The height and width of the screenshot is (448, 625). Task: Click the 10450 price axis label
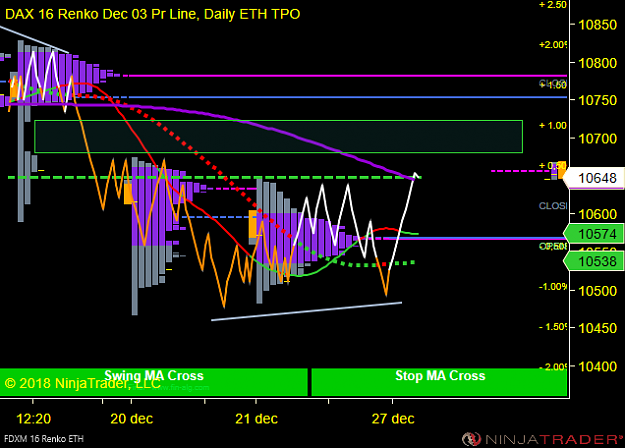597,328
